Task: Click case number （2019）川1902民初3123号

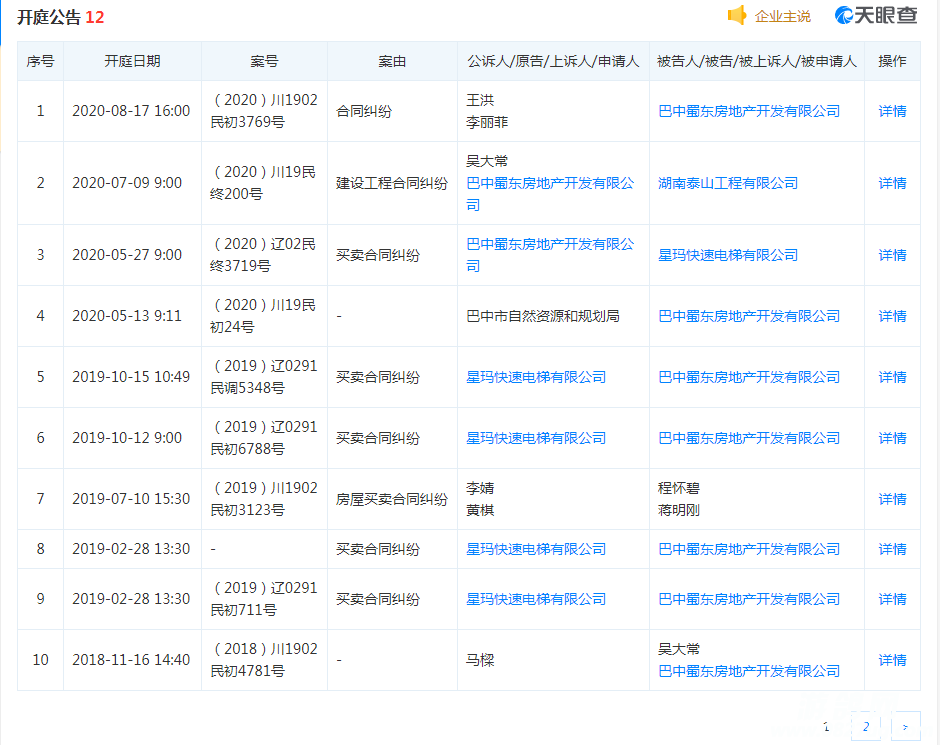Action: pyautogui.click(x=264, y=499)
